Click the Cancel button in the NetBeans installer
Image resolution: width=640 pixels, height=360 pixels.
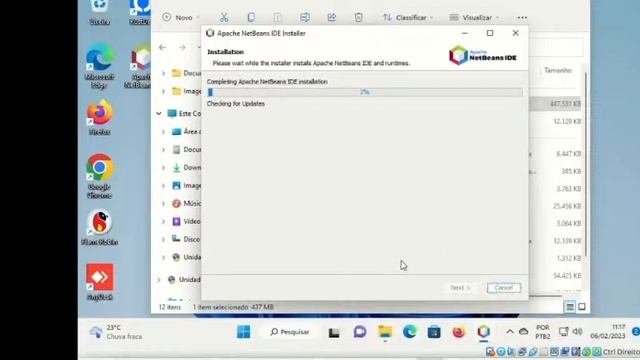coord(504,288)
